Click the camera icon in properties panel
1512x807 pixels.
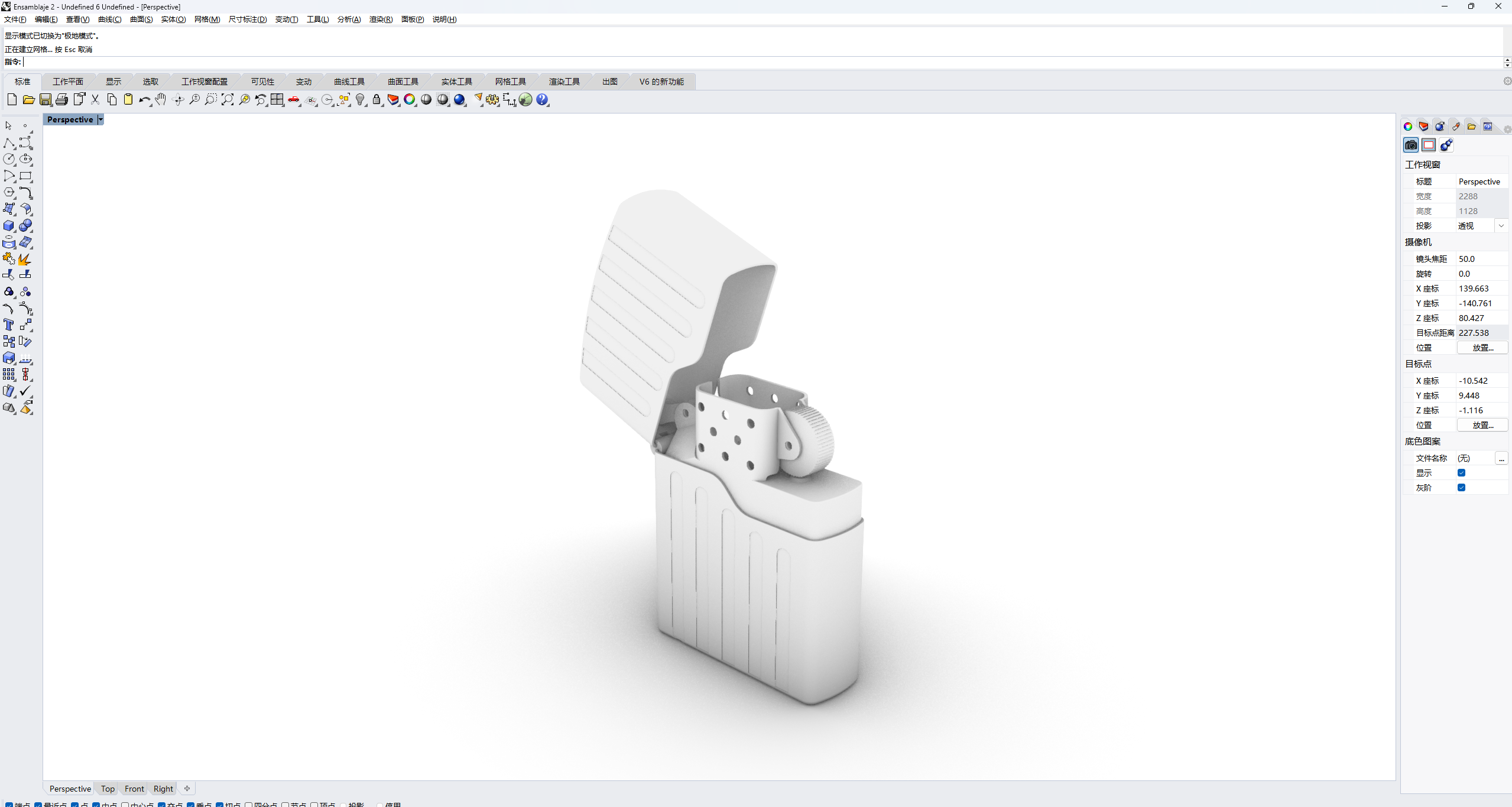pyautogui.click(x=1411, y=145)
